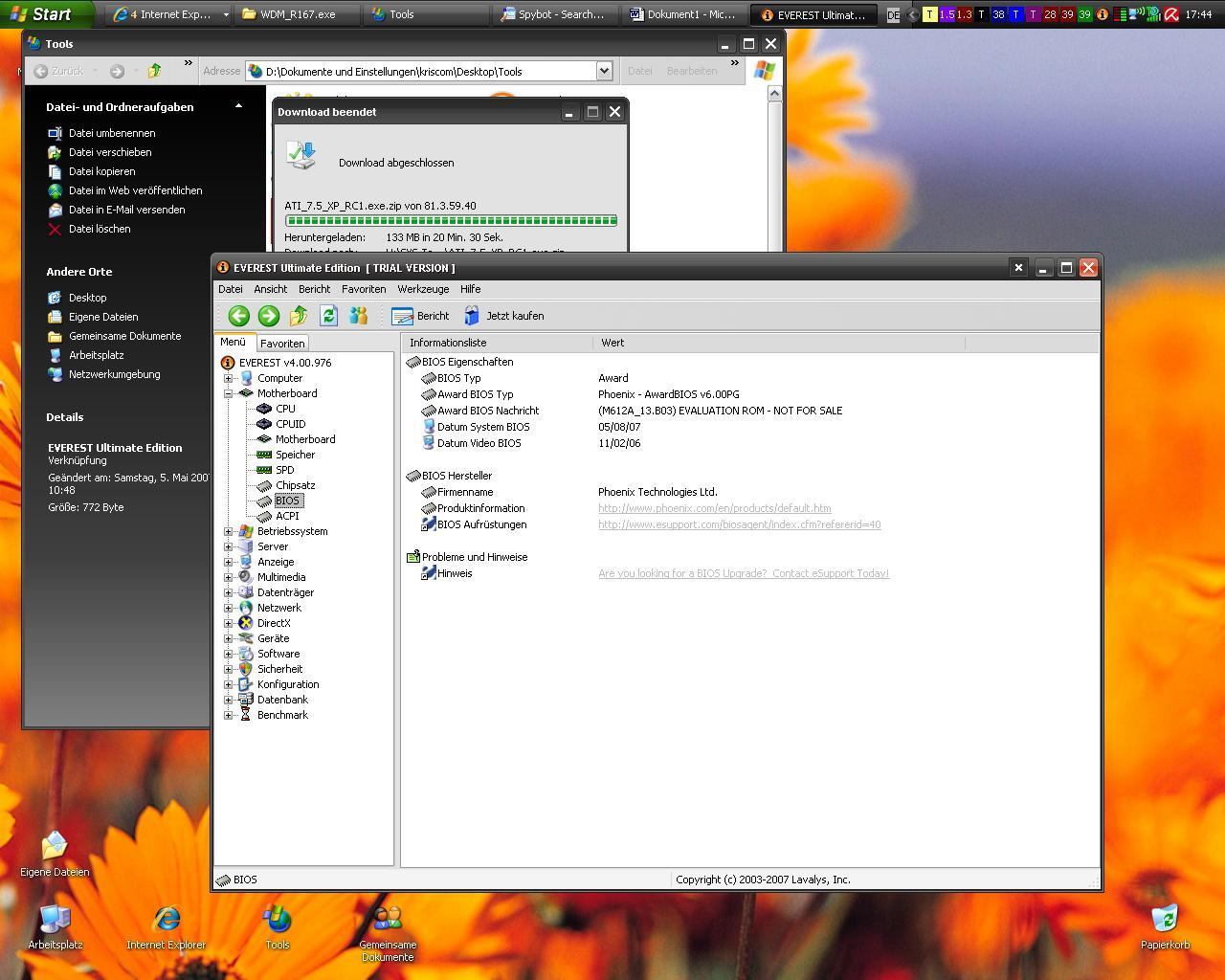
Task: Click the Geräte icon in tree
Action: (x=246, y=638)
